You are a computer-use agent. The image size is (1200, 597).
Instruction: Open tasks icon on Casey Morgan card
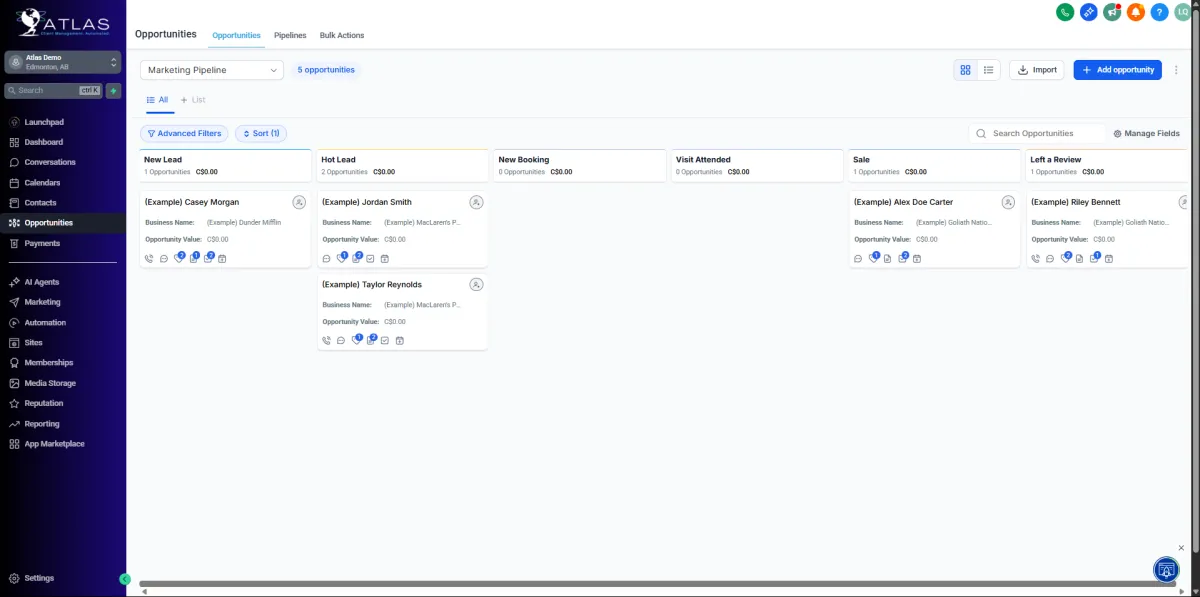[209, 258]
